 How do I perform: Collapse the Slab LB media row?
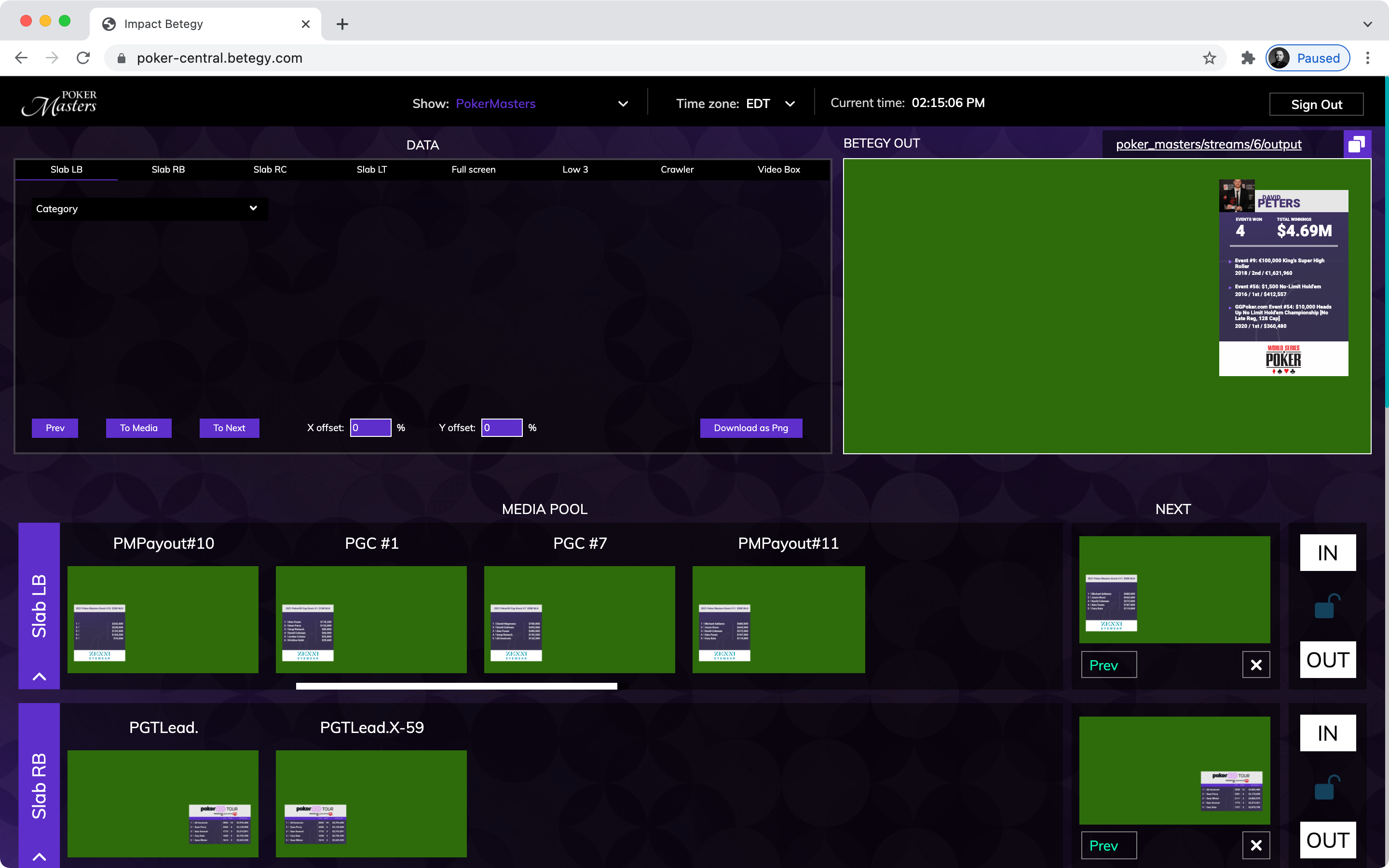[x=39, y=676]
